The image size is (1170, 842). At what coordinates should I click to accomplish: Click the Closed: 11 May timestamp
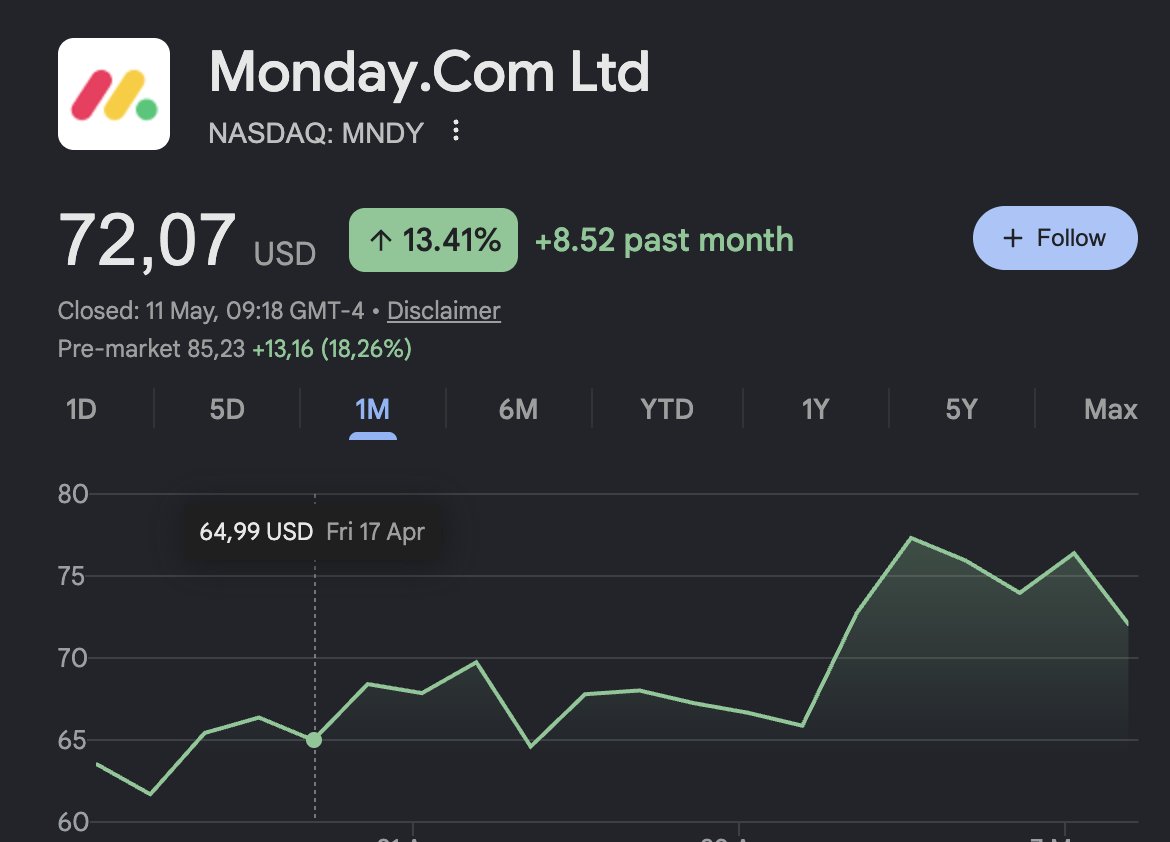coord(211,311)
